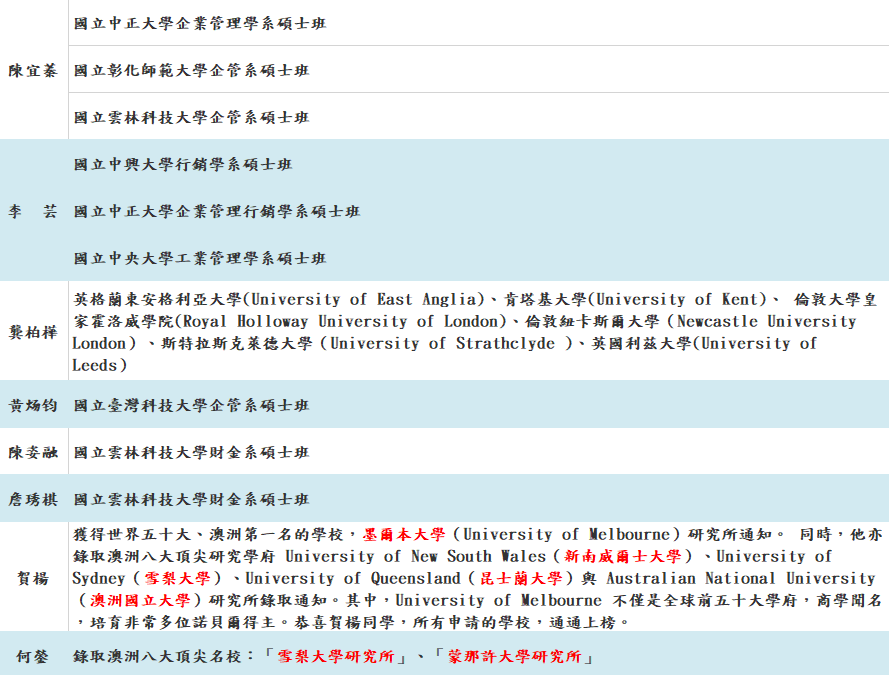Click the red text 雪梨大學 in 賀楊 row
Image resolution: width=889 pixels, height=675 pixels.
click(x=177, y=578)
